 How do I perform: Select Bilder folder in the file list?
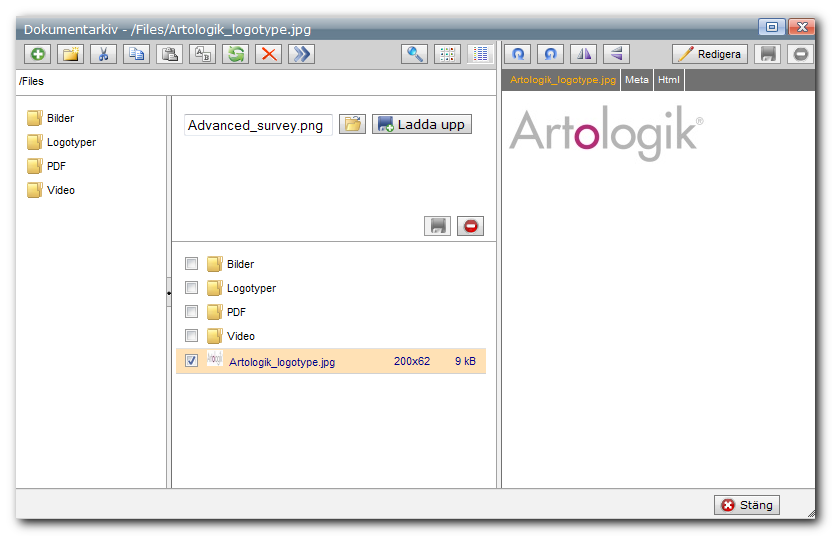click(231, 264)
